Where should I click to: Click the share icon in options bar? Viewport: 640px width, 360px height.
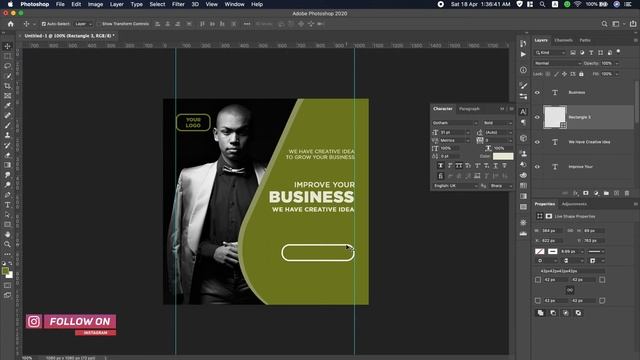[633, 24]
